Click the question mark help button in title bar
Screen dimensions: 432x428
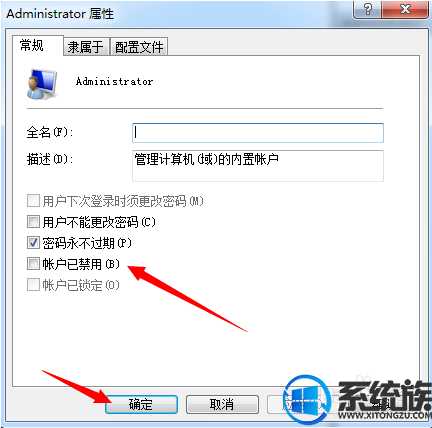pyautogui.click(x=367, y=9)
